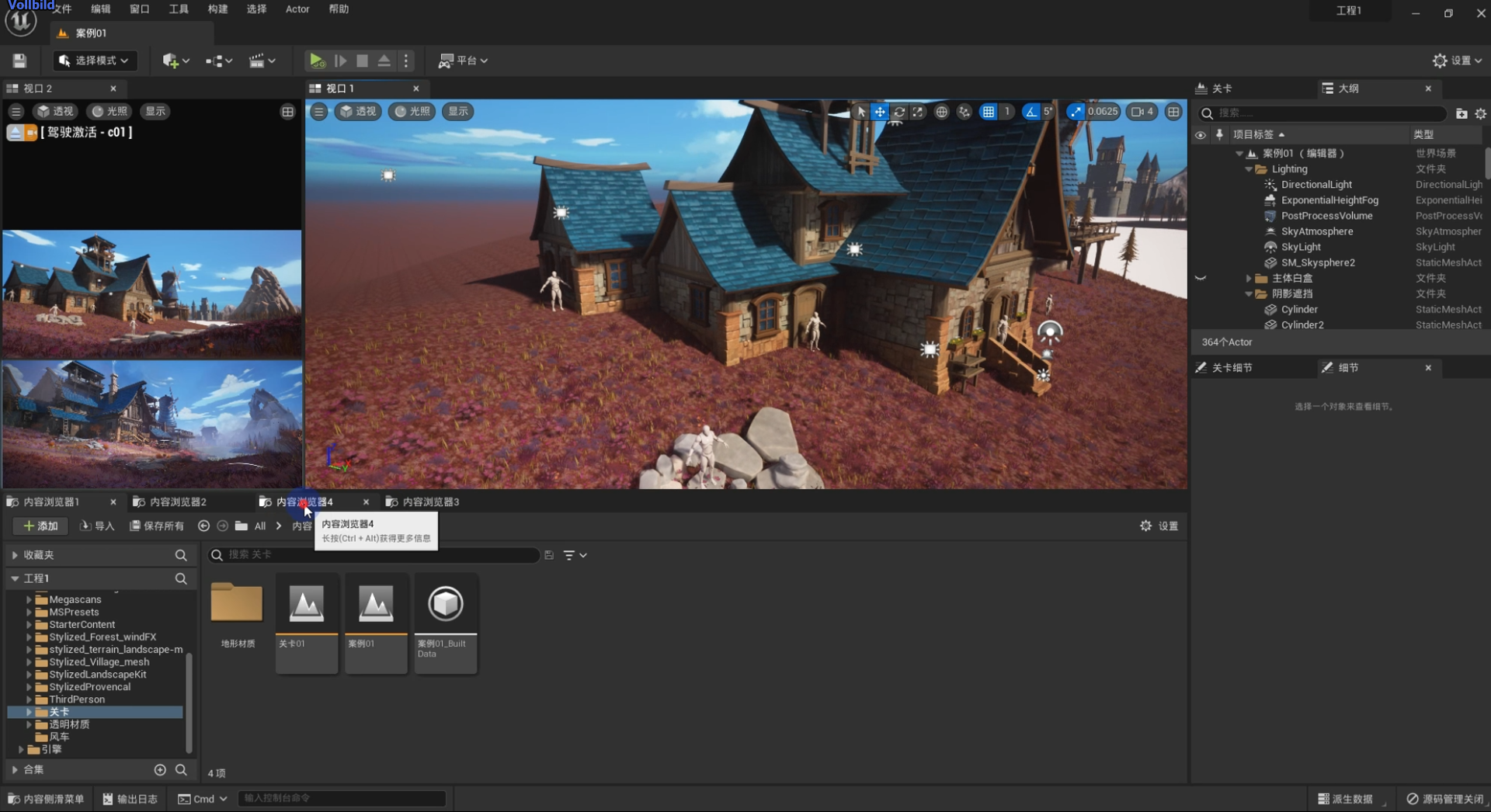Screen dimensions: 1491x812
Task: Open the 编辑 menu
Action: [x=101, y=9]
